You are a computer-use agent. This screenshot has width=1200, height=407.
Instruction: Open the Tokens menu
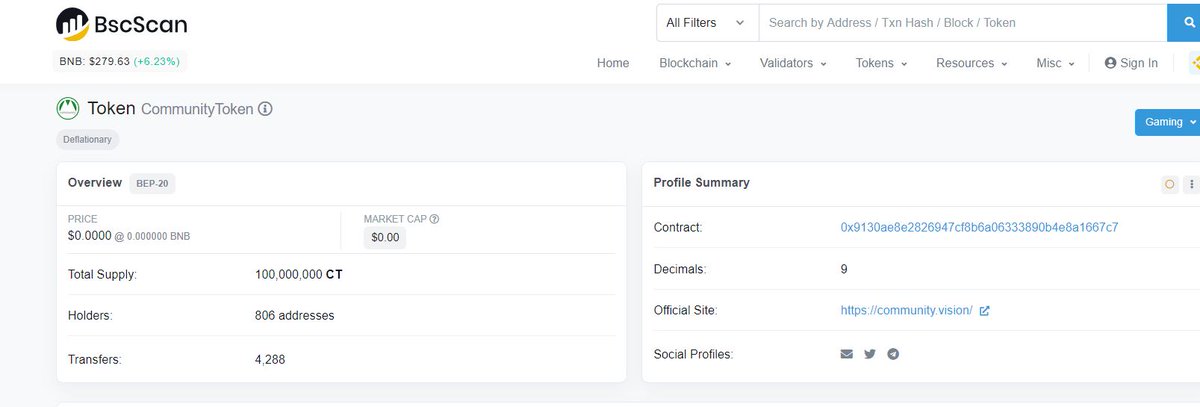point(881,63)
